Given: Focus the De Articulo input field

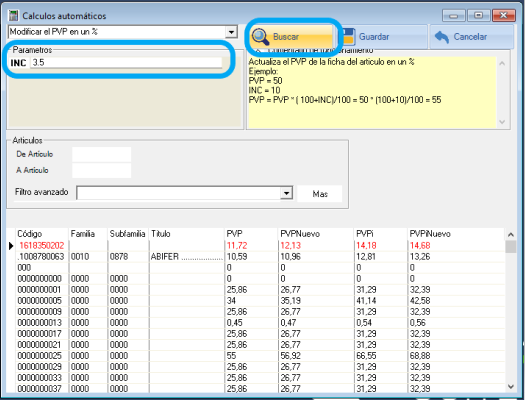Looking at the screenshot, I should click(x=101, y=154).
